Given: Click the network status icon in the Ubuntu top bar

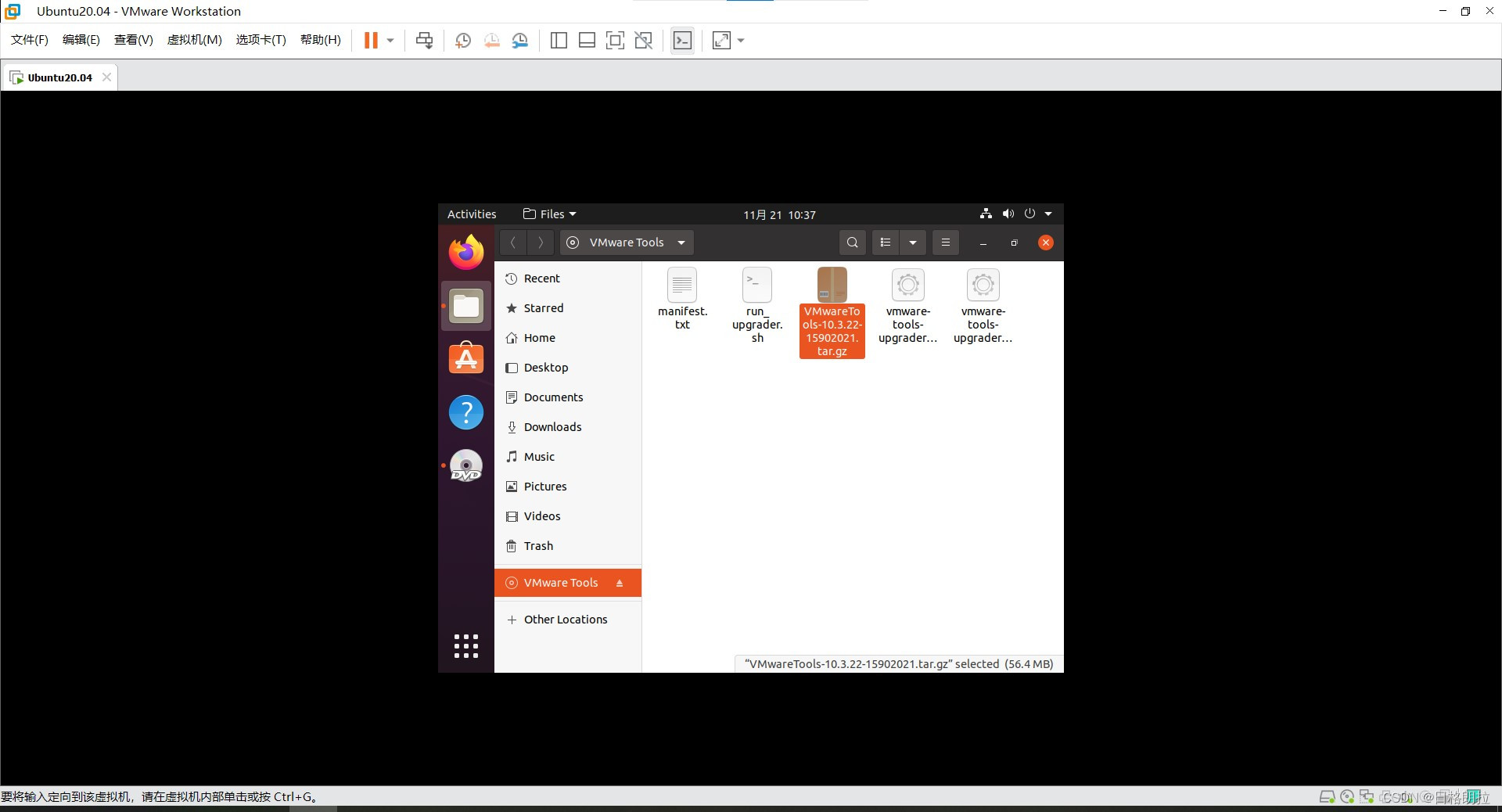Looking at the screenshot, I should (986, 214).
